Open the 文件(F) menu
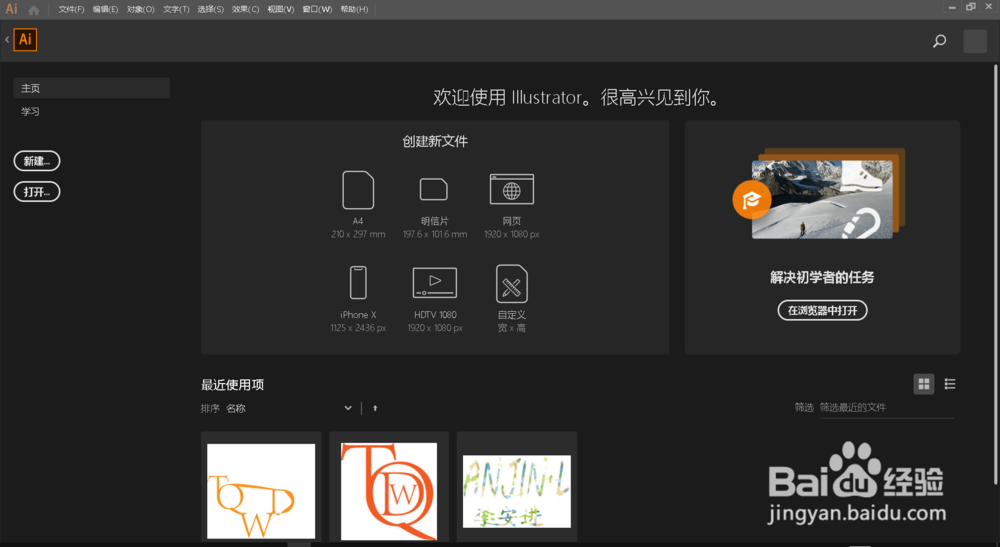1000x547 pixels. [x=71, y=10]
